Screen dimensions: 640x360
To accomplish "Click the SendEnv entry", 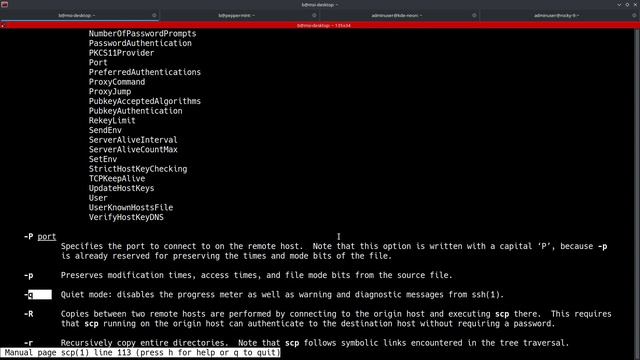I will pos(105,130).
